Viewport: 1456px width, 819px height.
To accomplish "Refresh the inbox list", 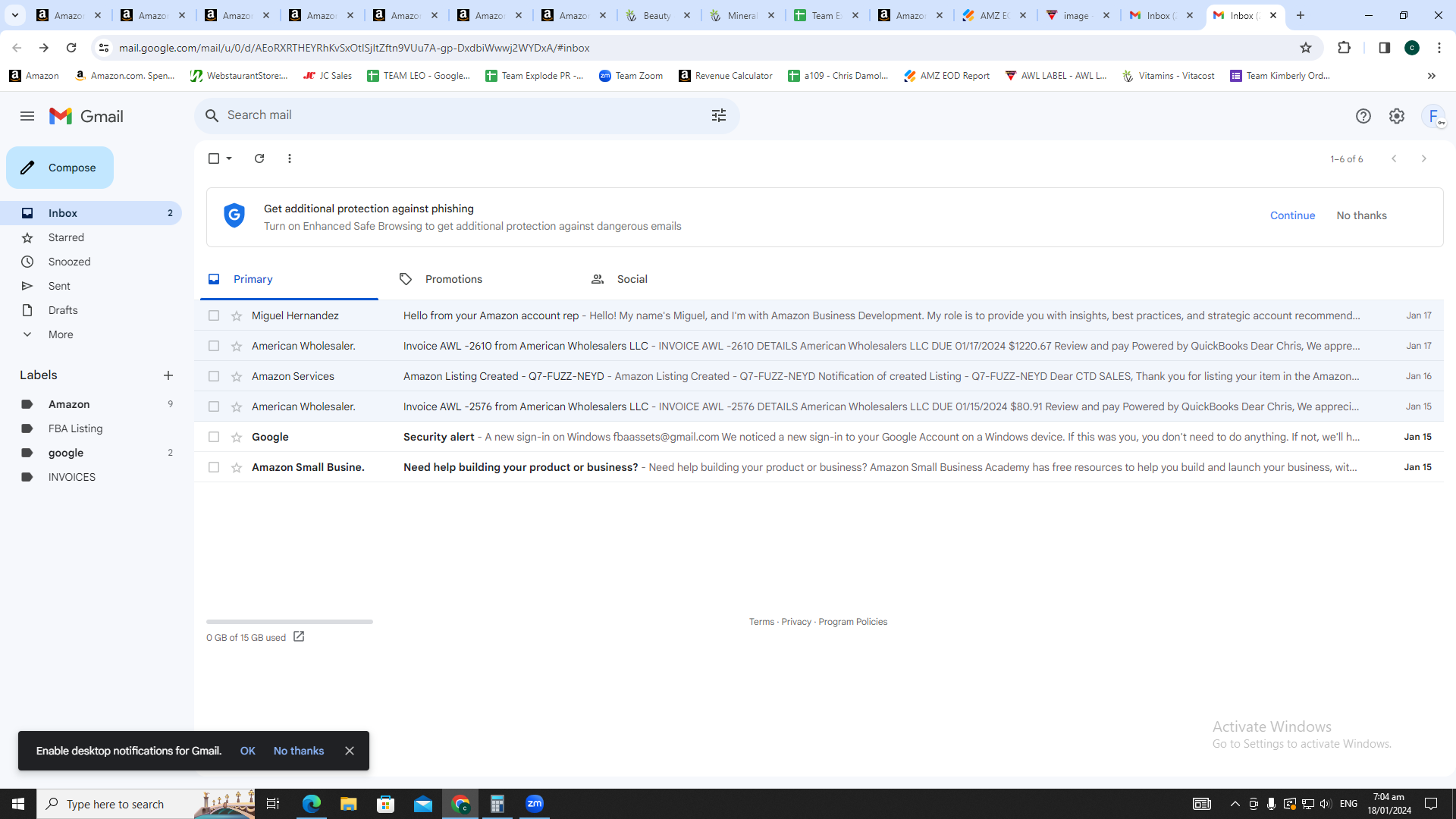I will tap(259, 158).
